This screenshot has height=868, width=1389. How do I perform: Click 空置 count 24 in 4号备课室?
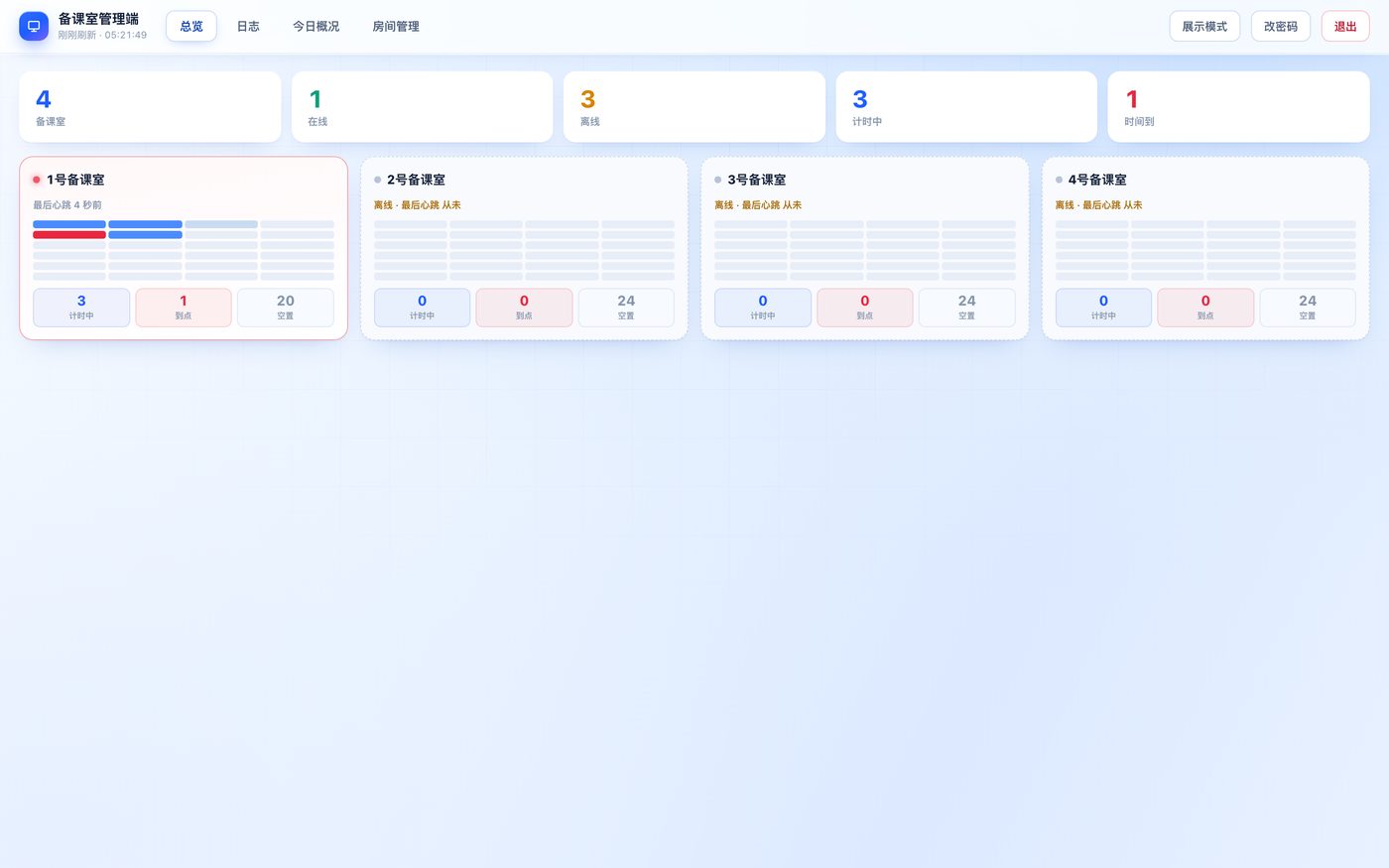point(1308,308)
